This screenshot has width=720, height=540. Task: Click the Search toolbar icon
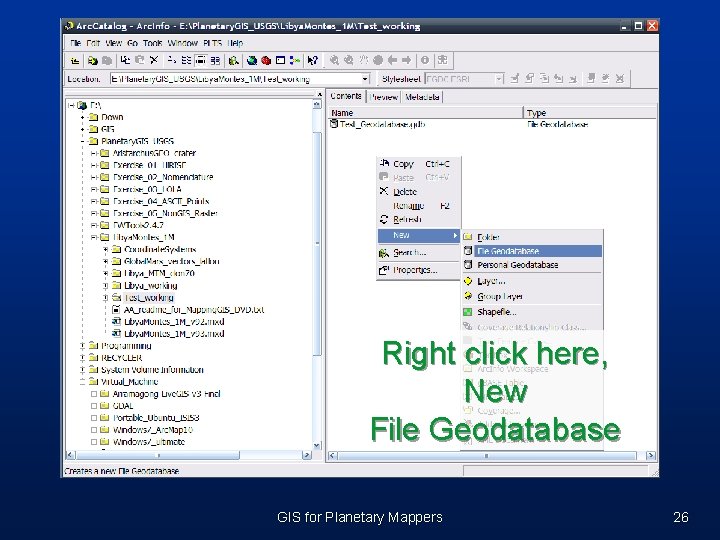point(234,60)
